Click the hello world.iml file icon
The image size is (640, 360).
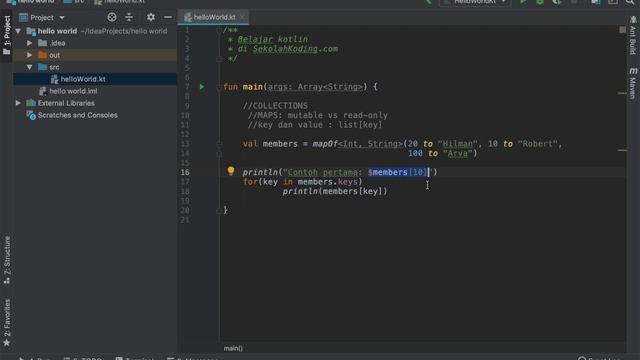tap(42, 91)
